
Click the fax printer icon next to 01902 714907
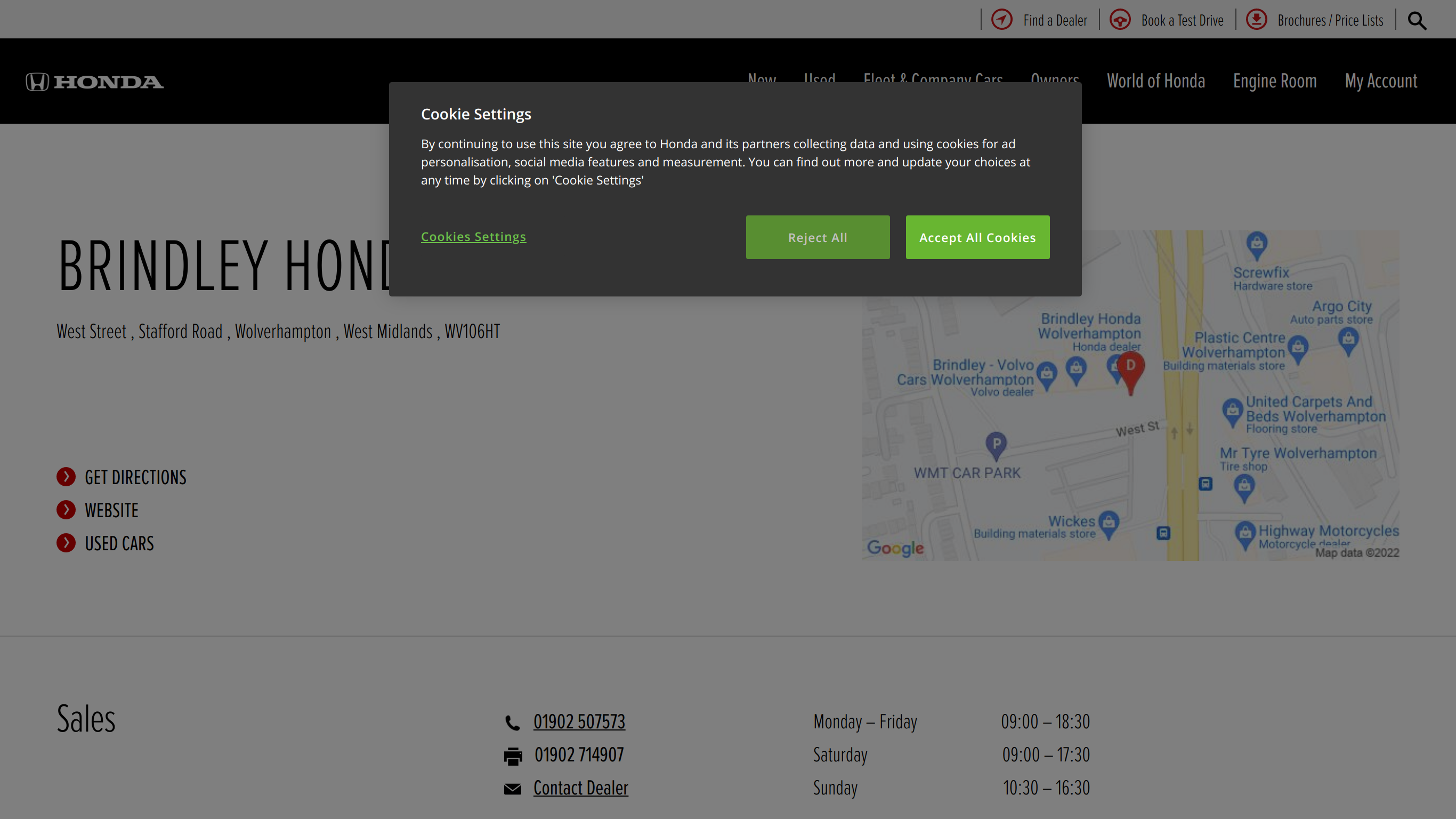pyautogui.click(x=513, y=756)
